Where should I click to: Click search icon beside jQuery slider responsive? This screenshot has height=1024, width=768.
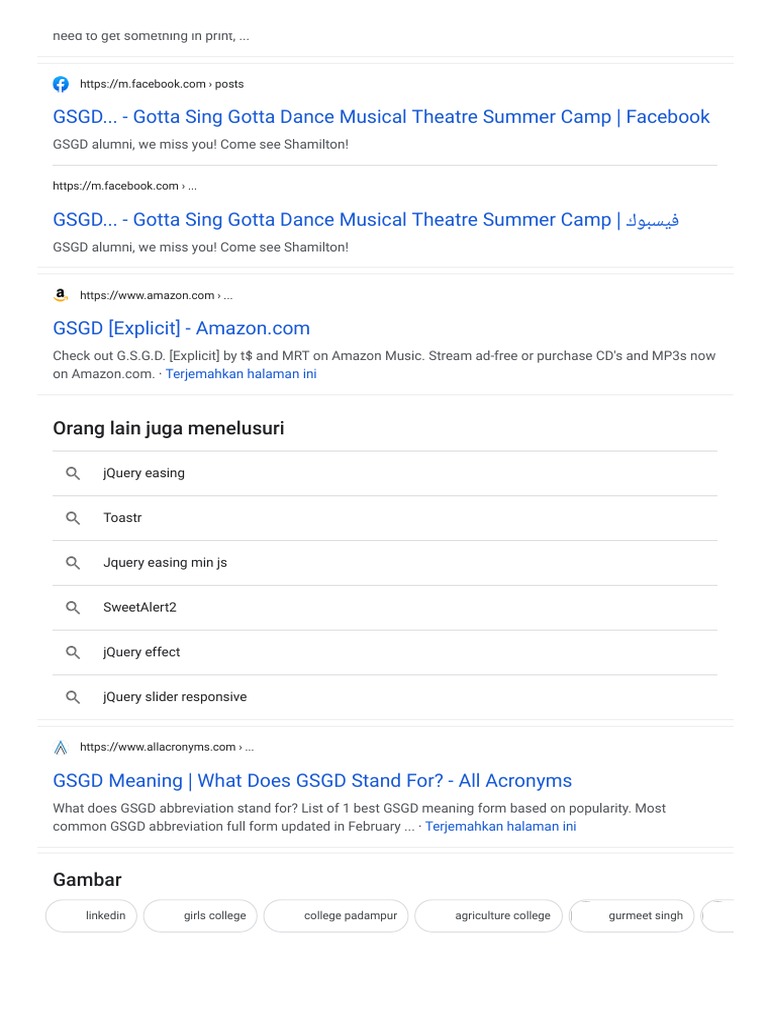[x=73, y=697]
